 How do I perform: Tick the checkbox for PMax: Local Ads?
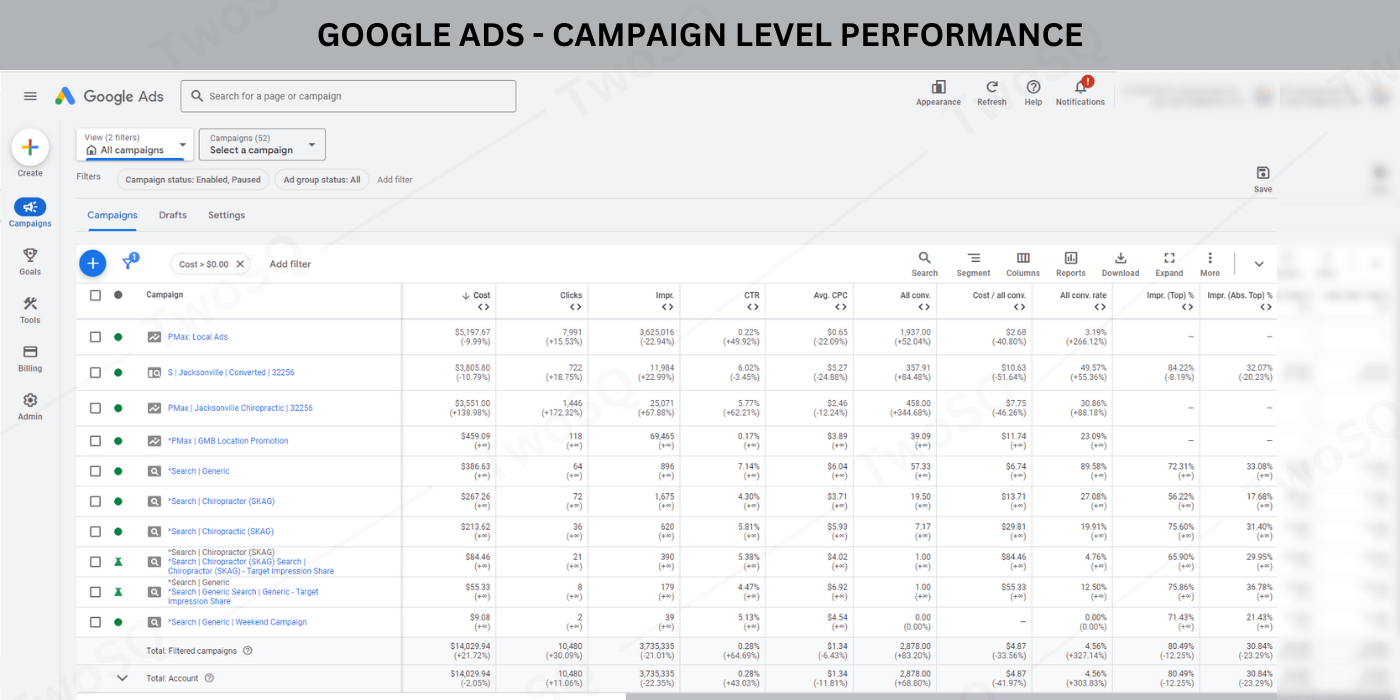pyautogui.click(x=95, y=337)
